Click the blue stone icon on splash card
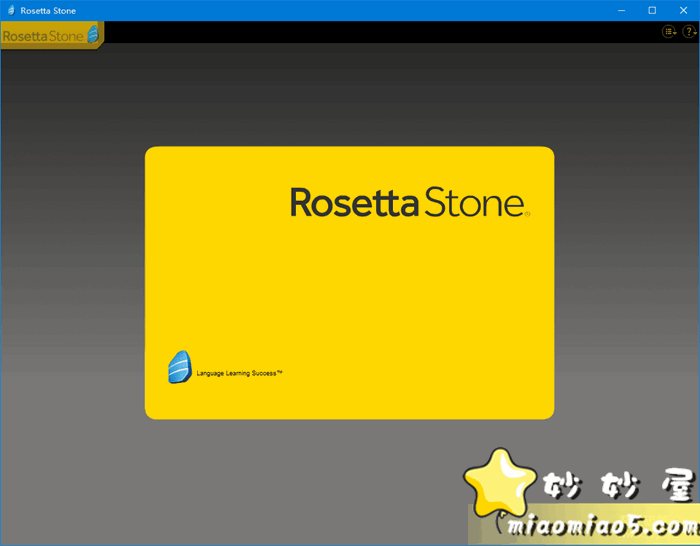The image size is (700, 546). point(179,368)
